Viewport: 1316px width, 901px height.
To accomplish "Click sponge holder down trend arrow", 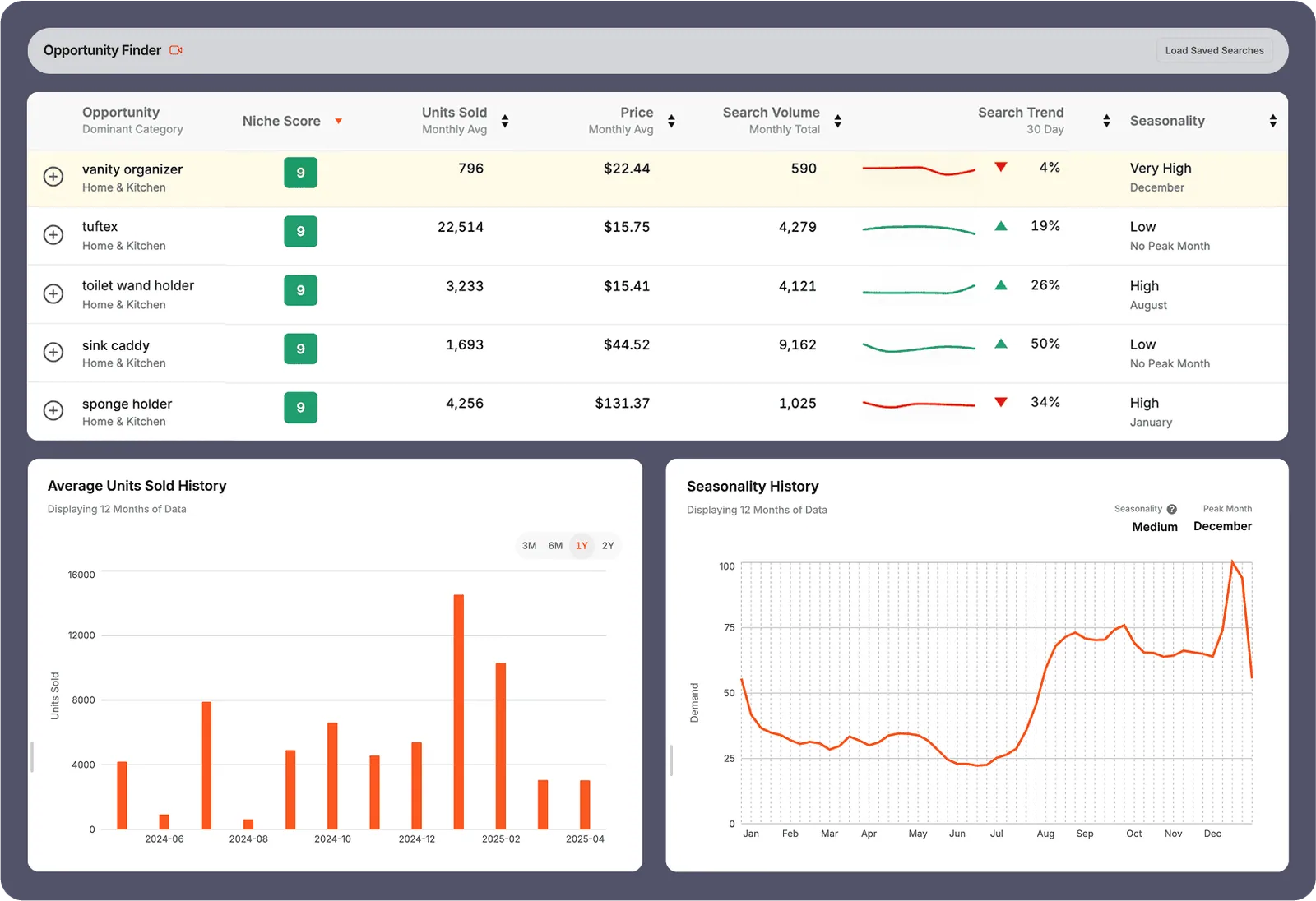I will click(x=1001, y=402).
